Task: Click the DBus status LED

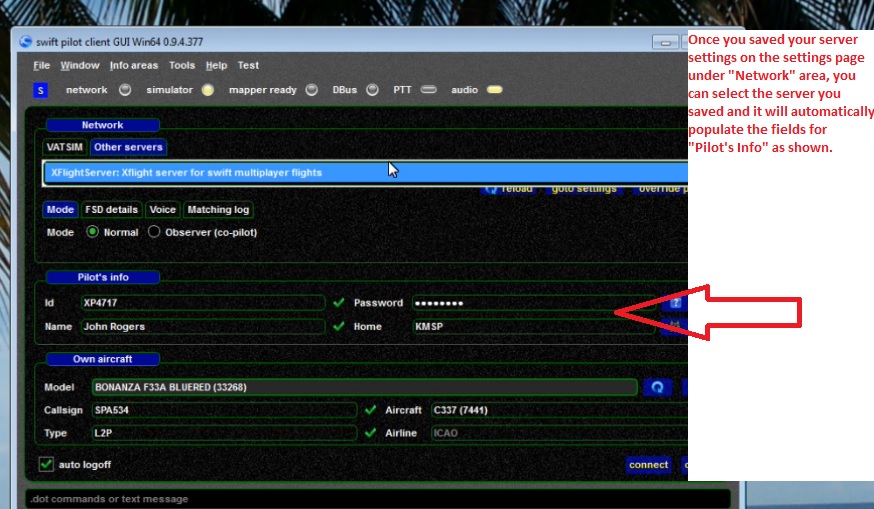Action: coord(372,90)
